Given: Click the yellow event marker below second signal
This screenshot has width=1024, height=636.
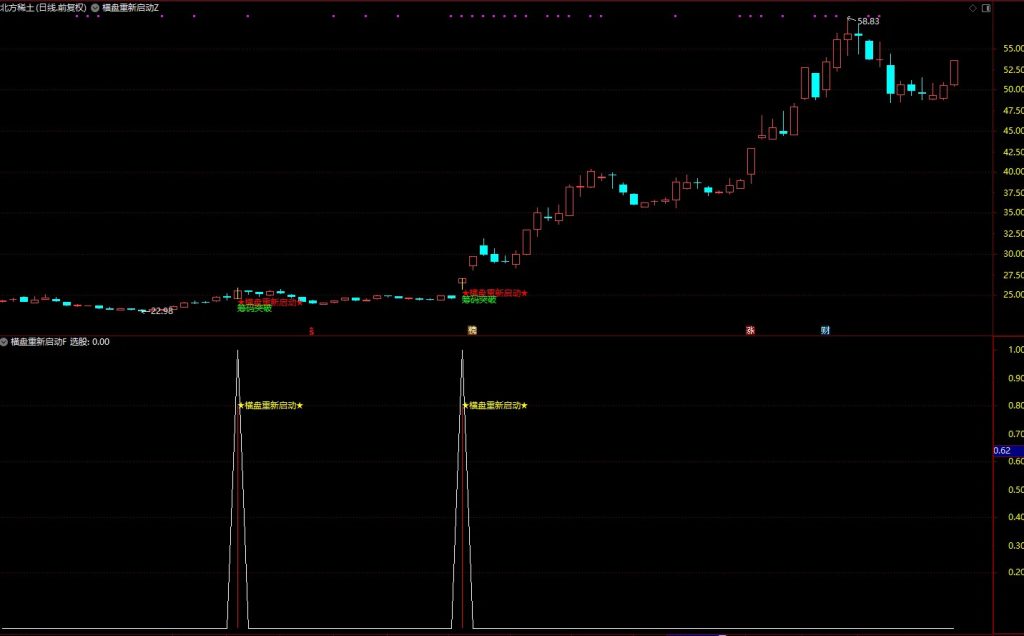Looking at the screenshot, I should [472, 330].
